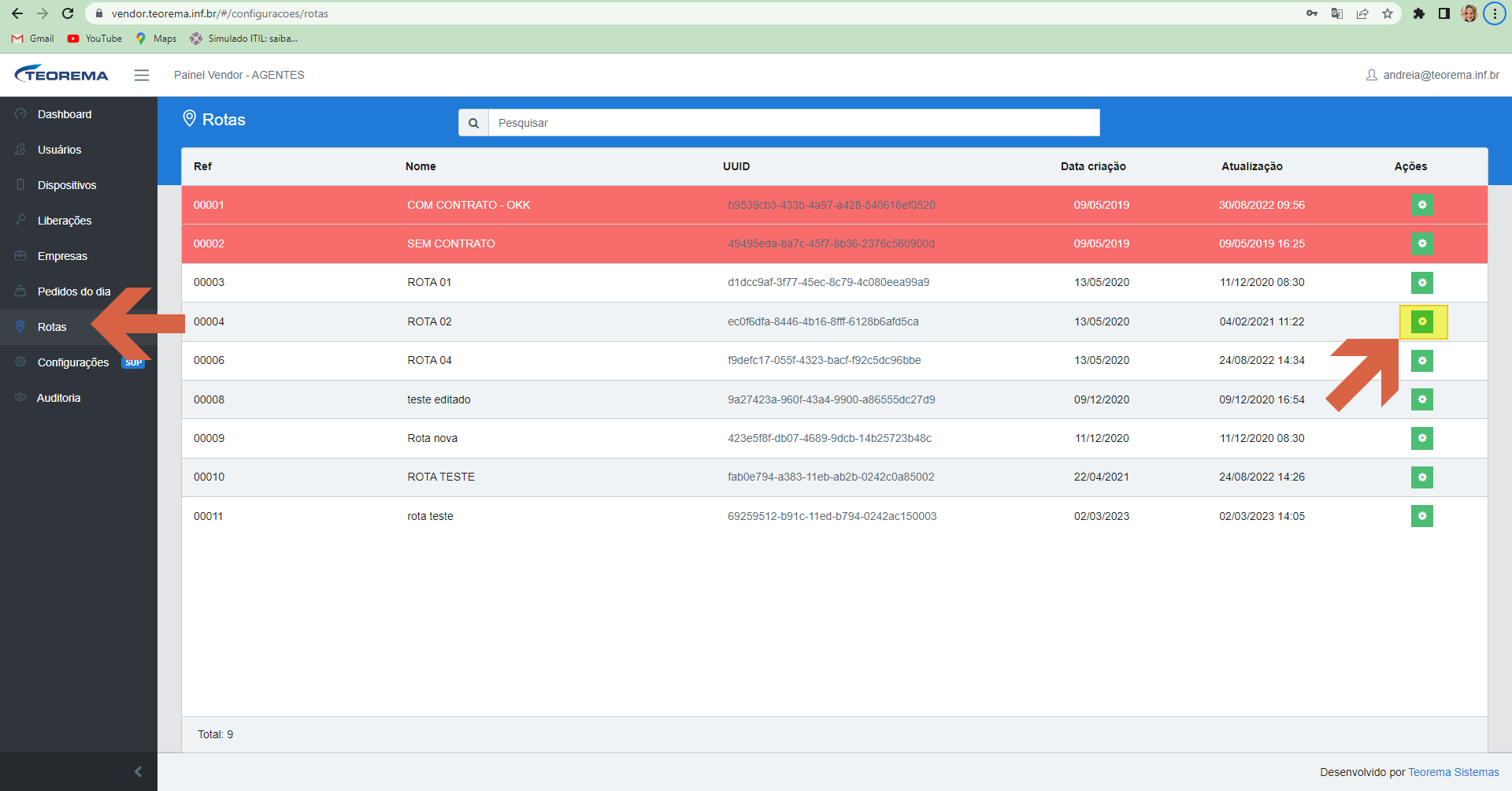The image size is (1512, 791).
Task: Select row name ROTA 01
Action: (429, 282)
